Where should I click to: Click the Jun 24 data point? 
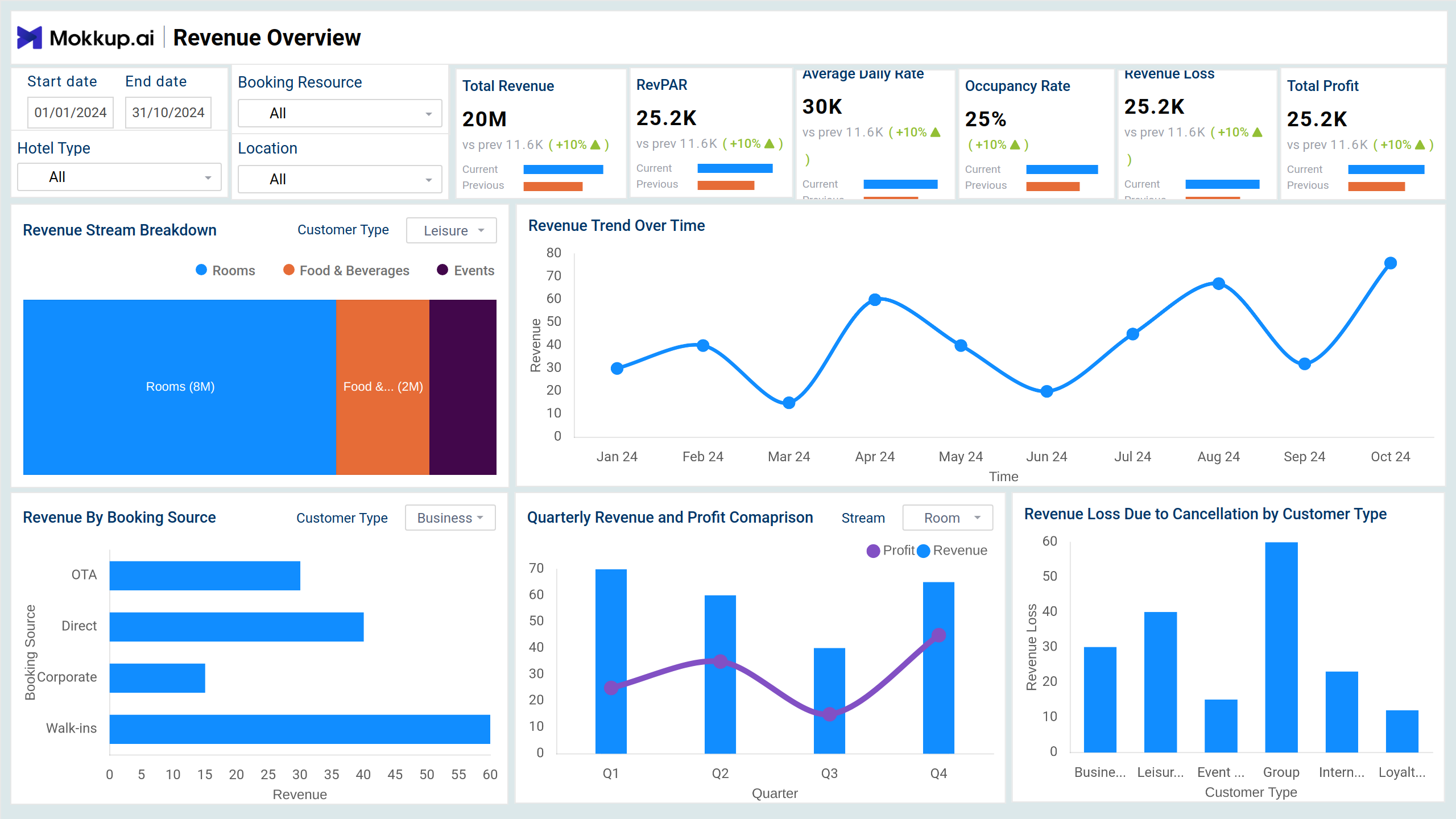(x=1047, y=391)
